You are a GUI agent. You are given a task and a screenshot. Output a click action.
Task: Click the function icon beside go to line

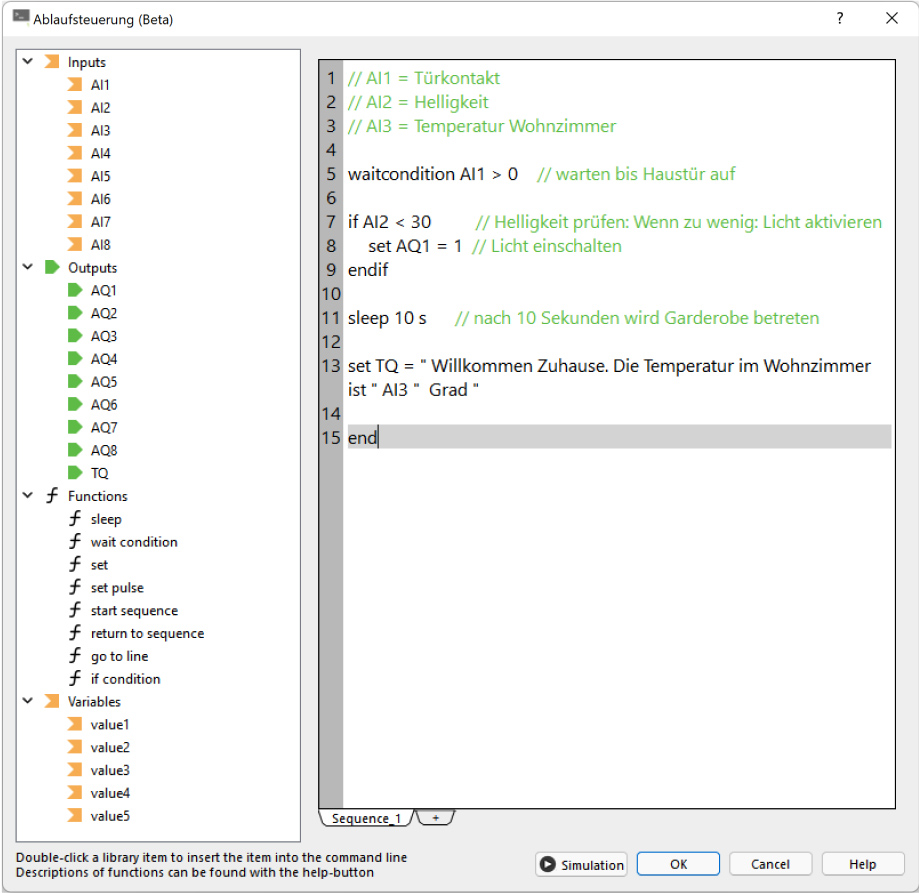point(74,656)
